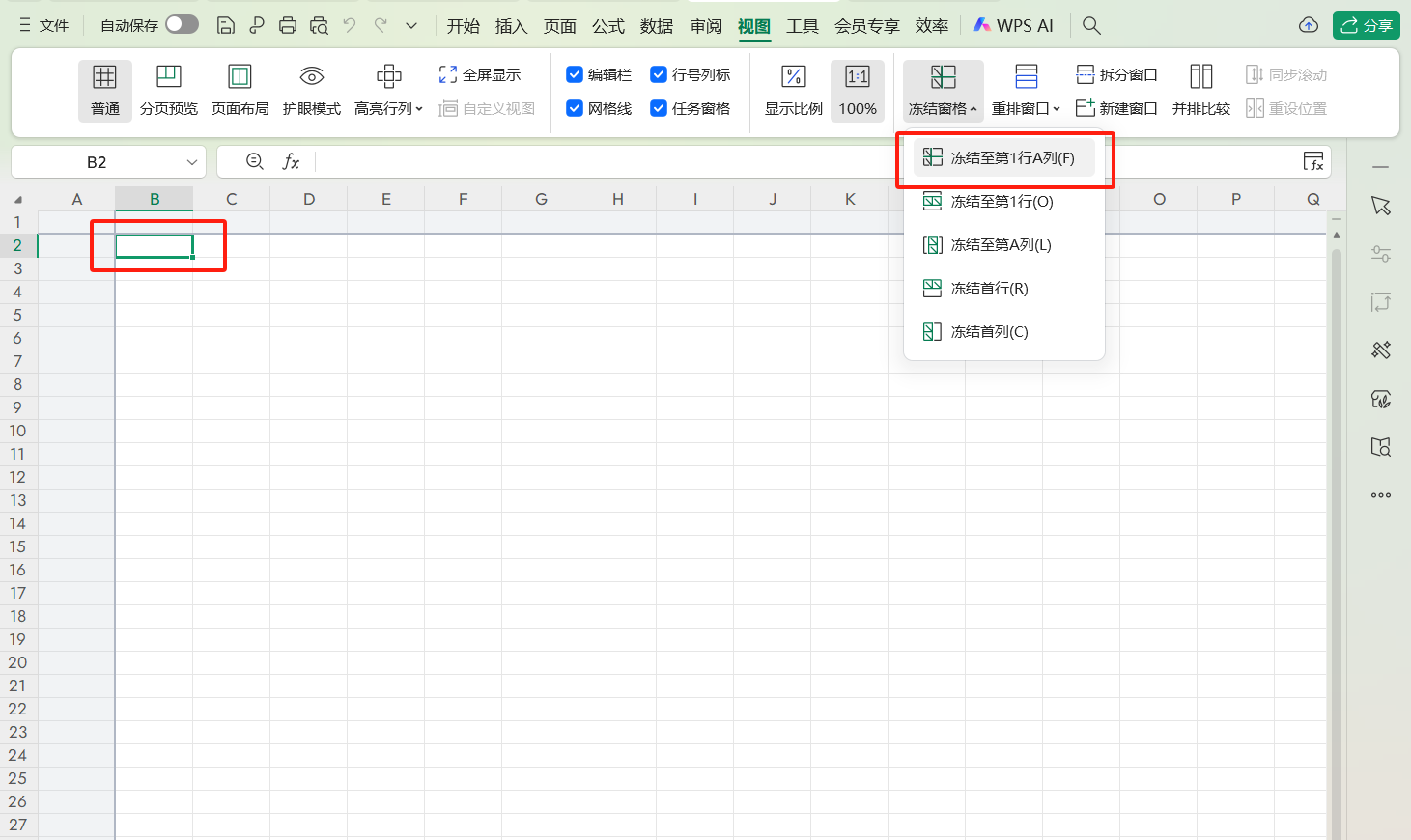Expand the quick access toolbar chevron
Image resolution: width=1411 pixels, height=840 pixels.
tap(411, 25)
